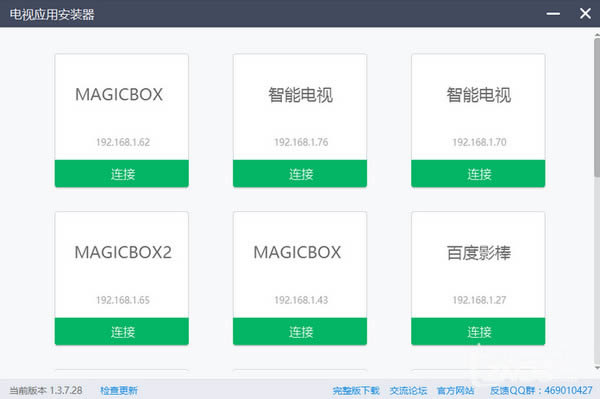Click the vertical scrollbar thumb
The height and width of the screenshot is (399, 600).
(x=597, y=107)
